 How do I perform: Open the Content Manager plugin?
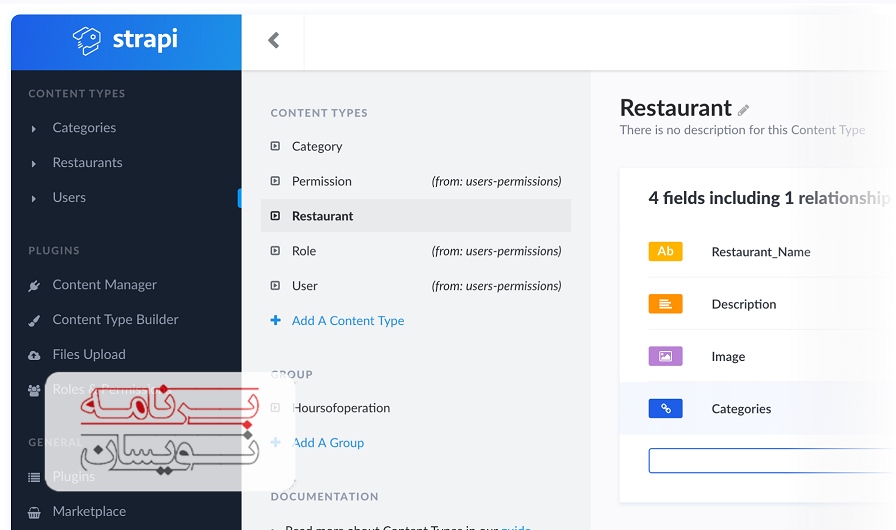105,284
